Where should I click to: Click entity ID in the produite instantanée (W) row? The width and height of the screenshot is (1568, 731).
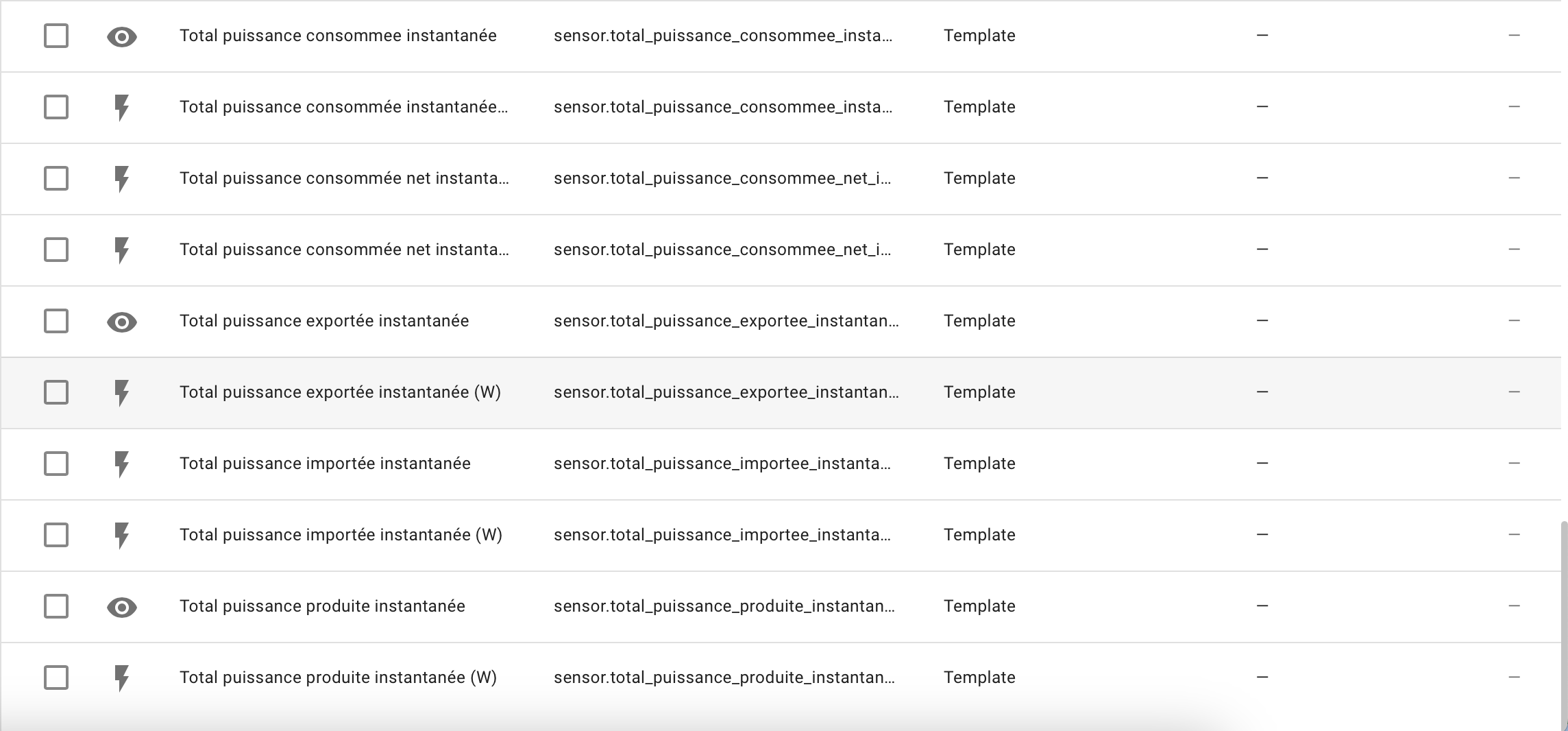pyautogui.click(x=724, y=678)
